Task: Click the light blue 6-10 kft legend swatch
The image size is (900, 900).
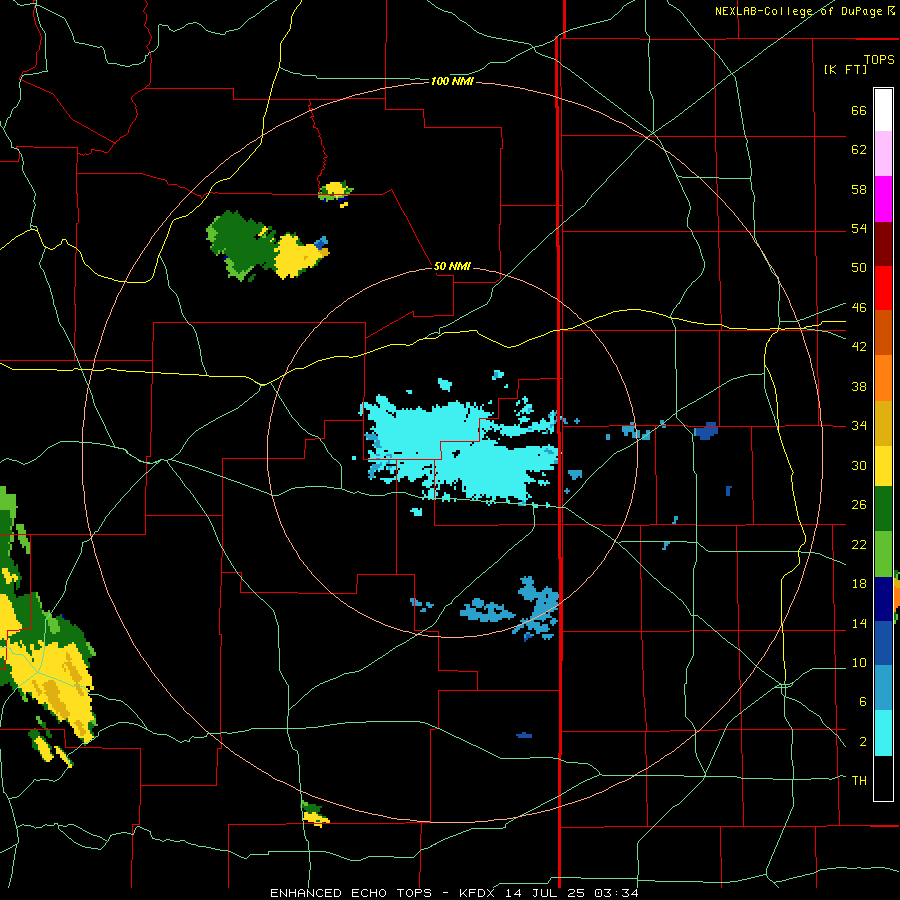Action: pos(883,688)
